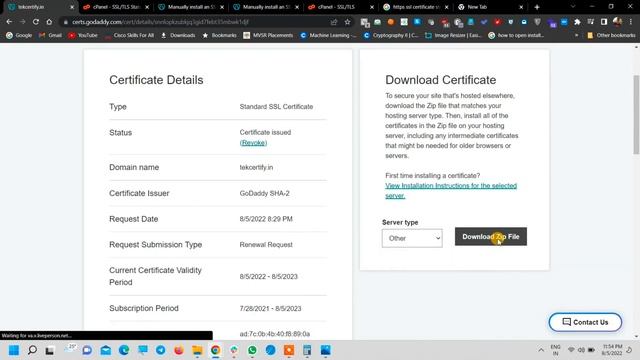Open the tab search chevron in the title bar
Viewport: 640px width, 360px height.
pos(573,7)
